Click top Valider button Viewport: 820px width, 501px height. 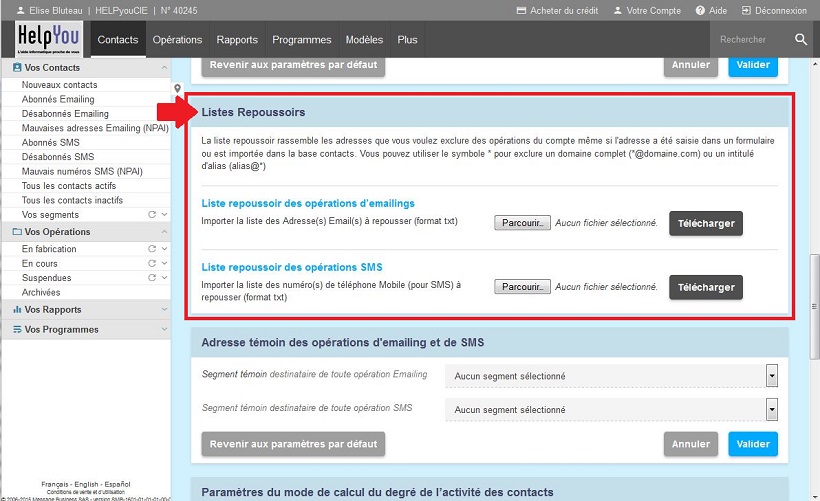(753, 65)
